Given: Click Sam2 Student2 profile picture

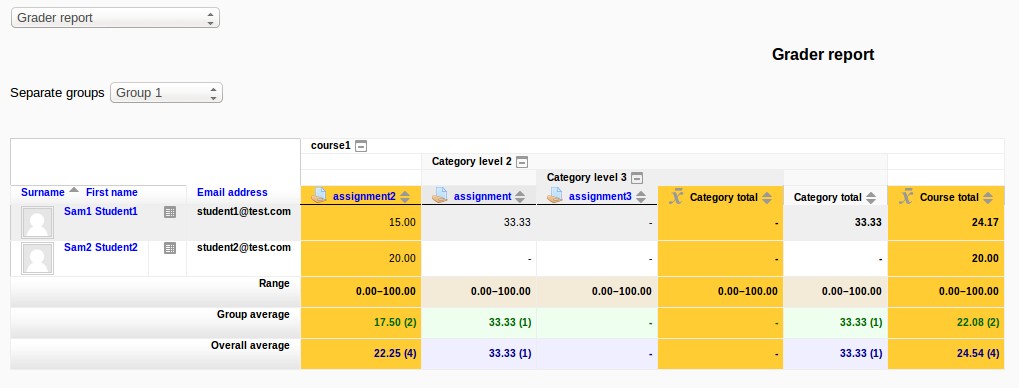Looking at the screenshot, I should (37, 258).
